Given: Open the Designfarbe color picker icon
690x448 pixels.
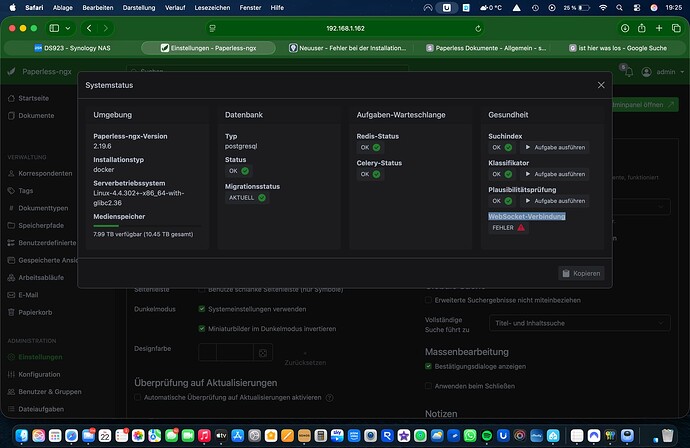Looking at the screenshot, I should [263, 353].
